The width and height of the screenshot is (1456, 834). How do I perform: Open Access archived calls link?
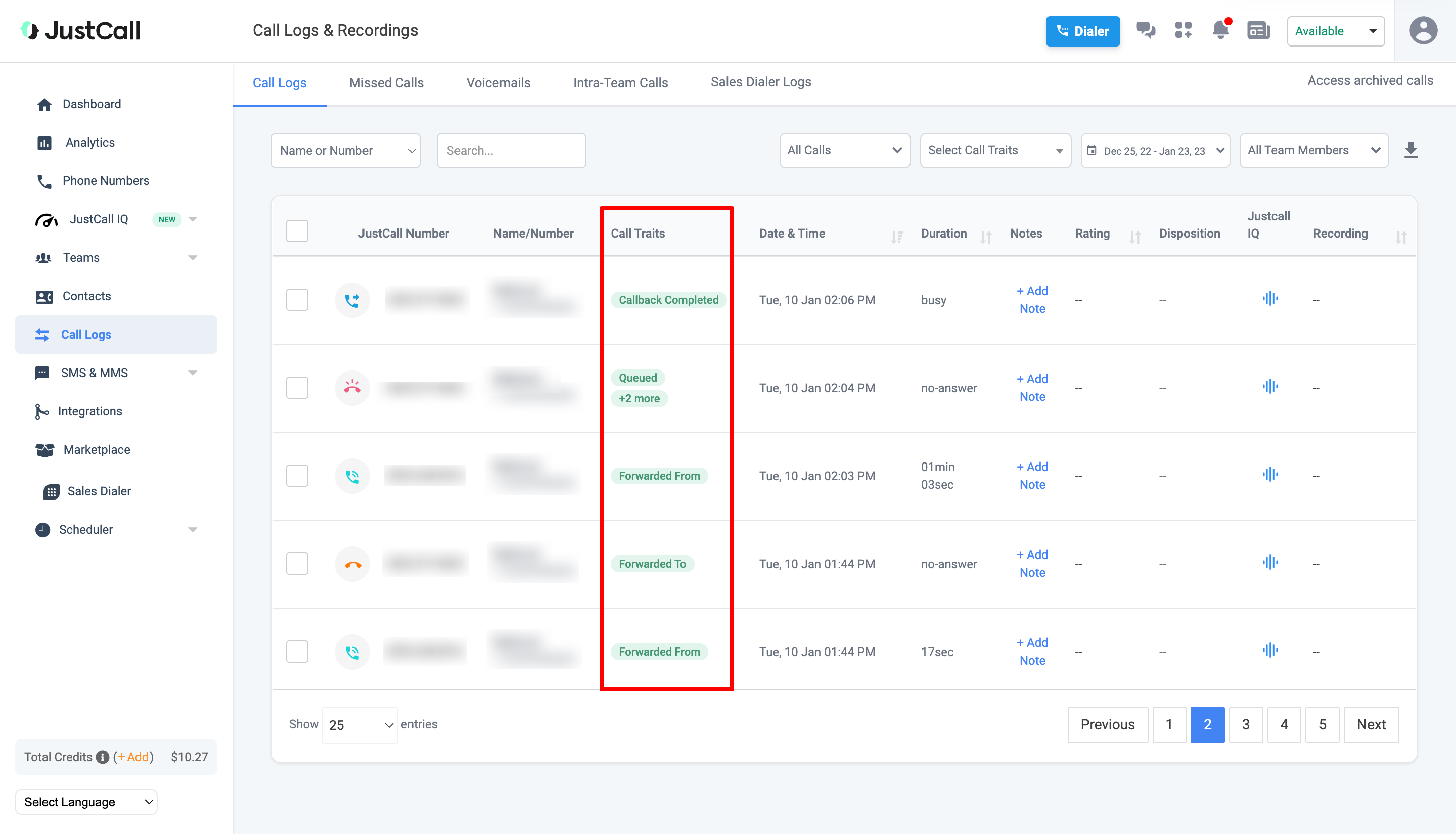(x=1370, y=80)
